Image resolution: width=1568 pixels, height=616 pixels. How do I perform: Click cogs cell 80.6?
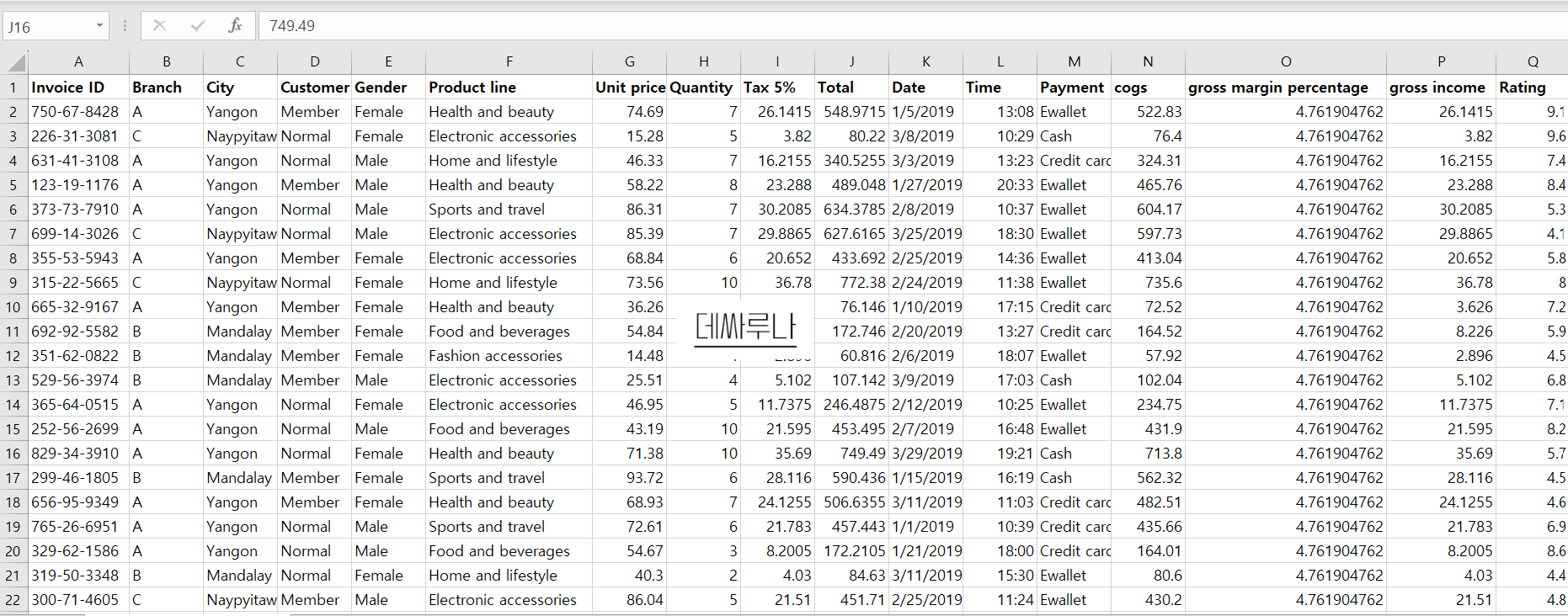pyautogui.click(x=1148, y=576)
